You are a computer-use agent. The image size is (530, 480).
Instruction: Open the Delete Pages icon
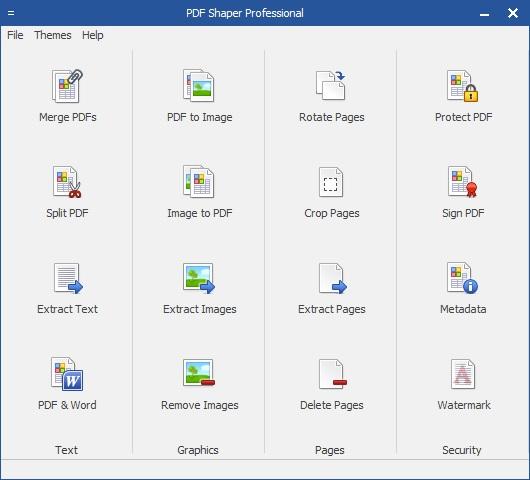(333, 374)
